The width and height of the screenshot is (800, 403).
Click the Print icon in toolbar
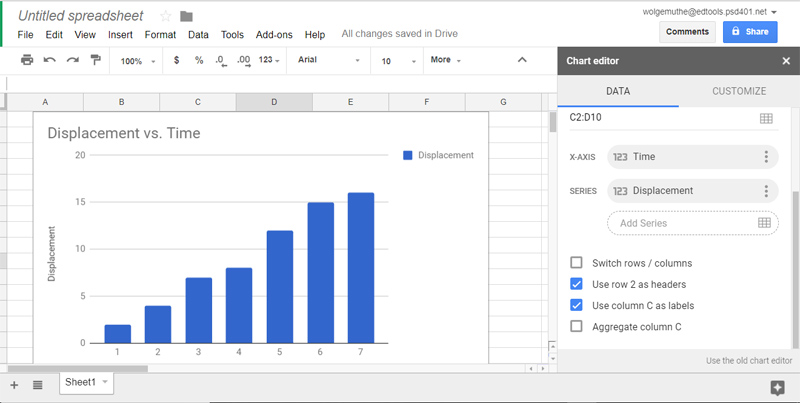(27, 60)
